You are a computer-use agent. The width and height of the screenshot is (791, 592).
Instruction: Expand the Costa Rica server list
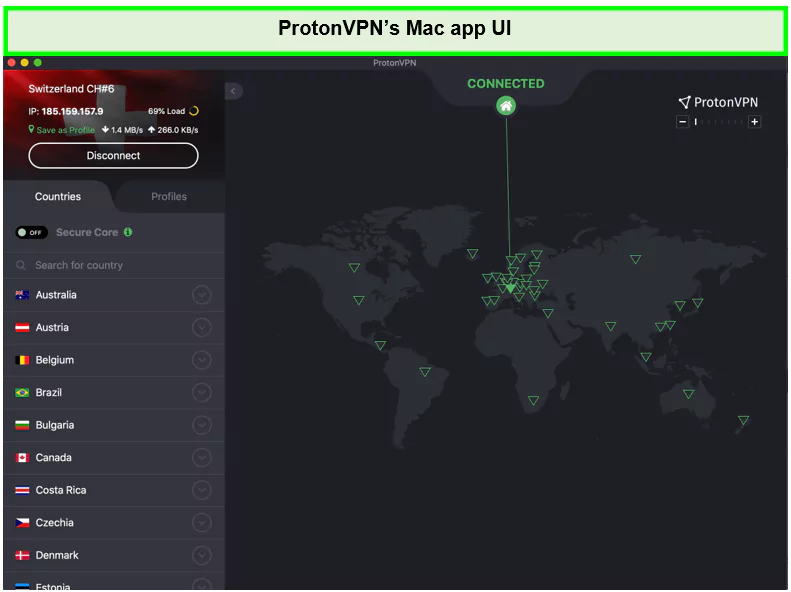[x=201, y=490]
